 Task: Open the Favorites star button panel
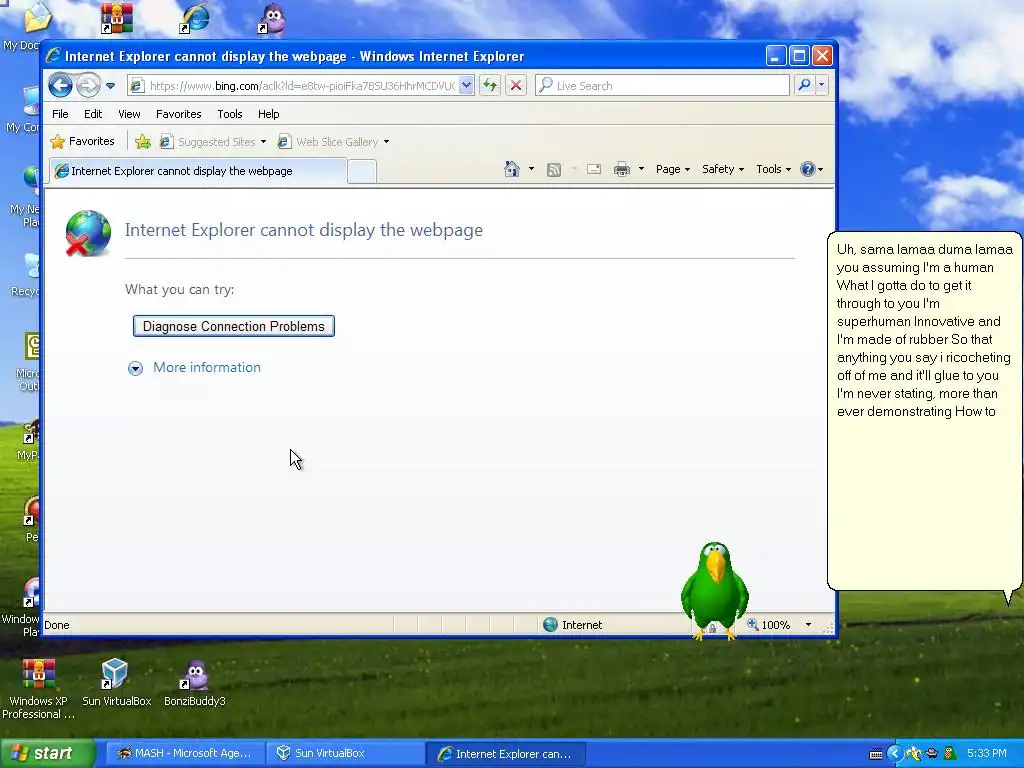(x=82, y=141)
